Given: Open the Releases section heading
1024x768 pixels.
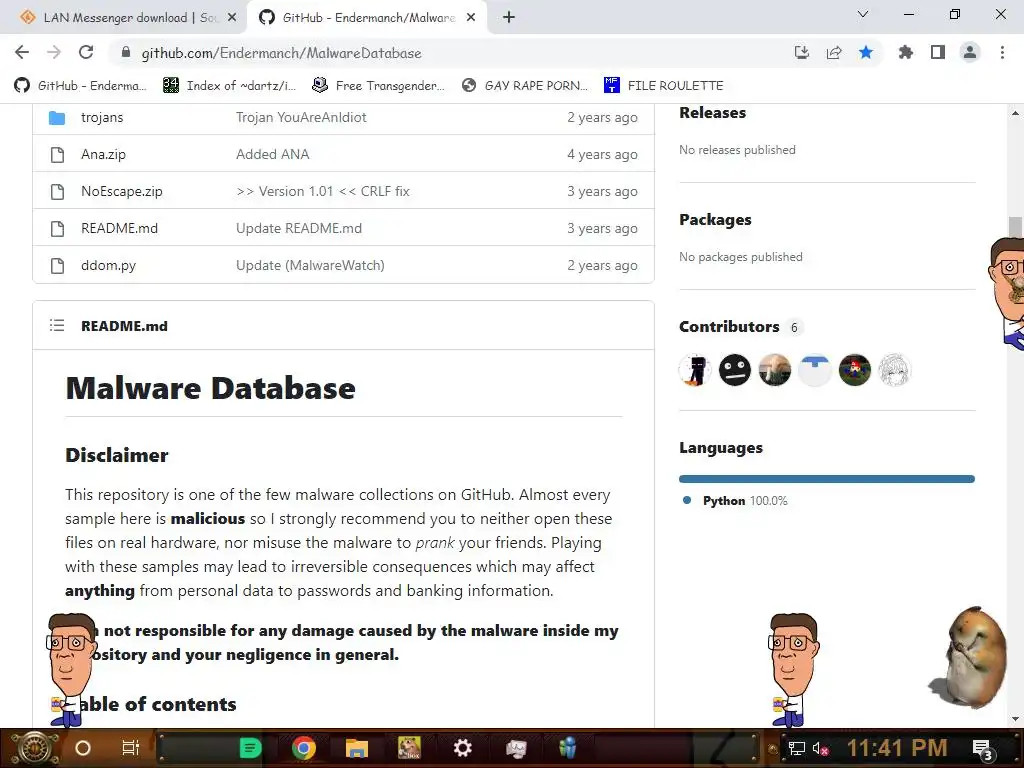Looking at the screenshot, I should pyautogui.click(x=712, y=113).
